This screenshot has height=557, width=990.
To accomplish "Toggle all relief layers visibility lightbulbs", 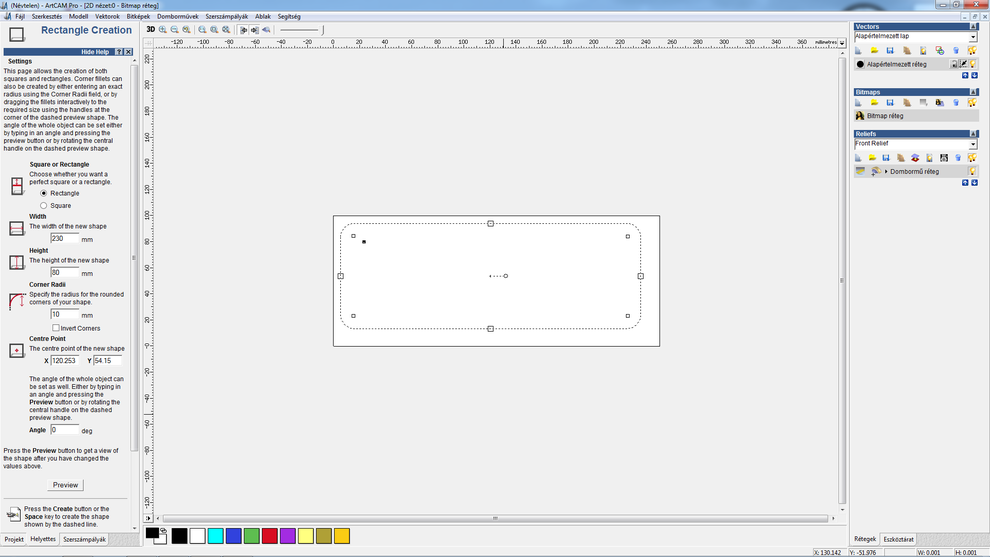I will point(972,158).
